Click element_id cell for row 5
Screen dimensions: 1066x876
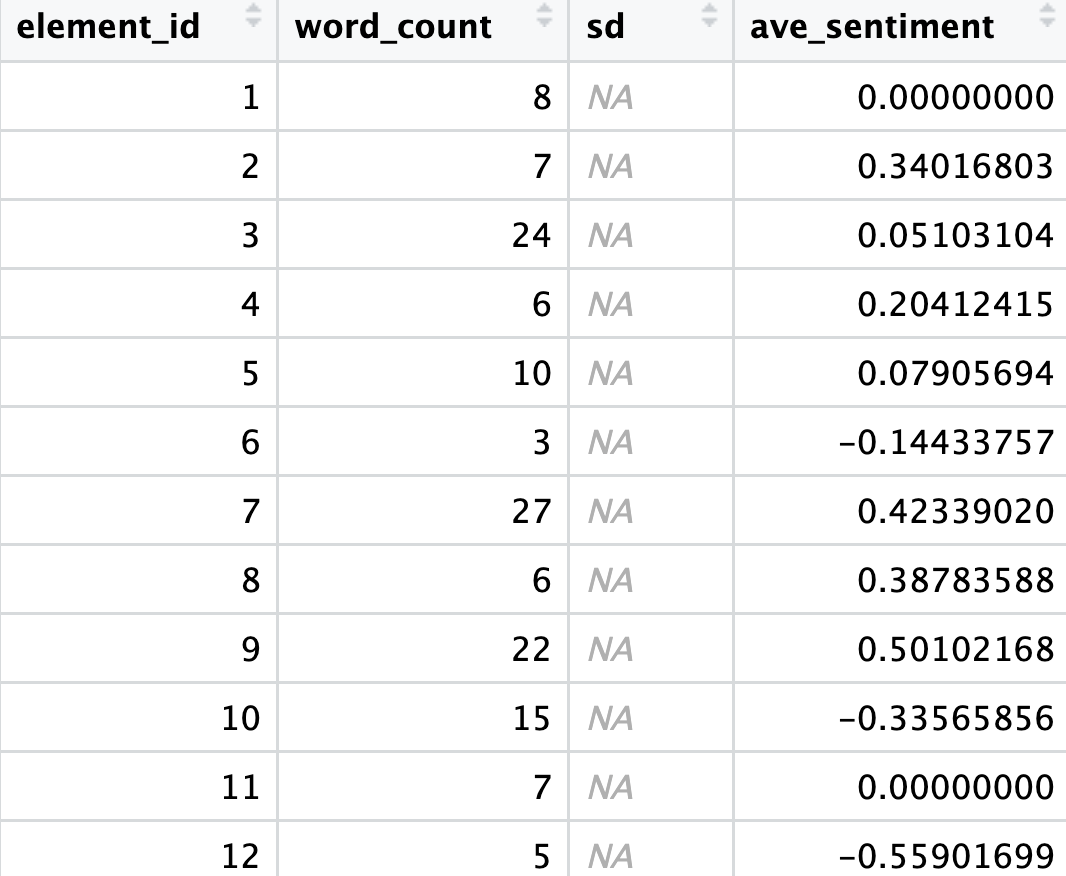click(x=249, y=373)
